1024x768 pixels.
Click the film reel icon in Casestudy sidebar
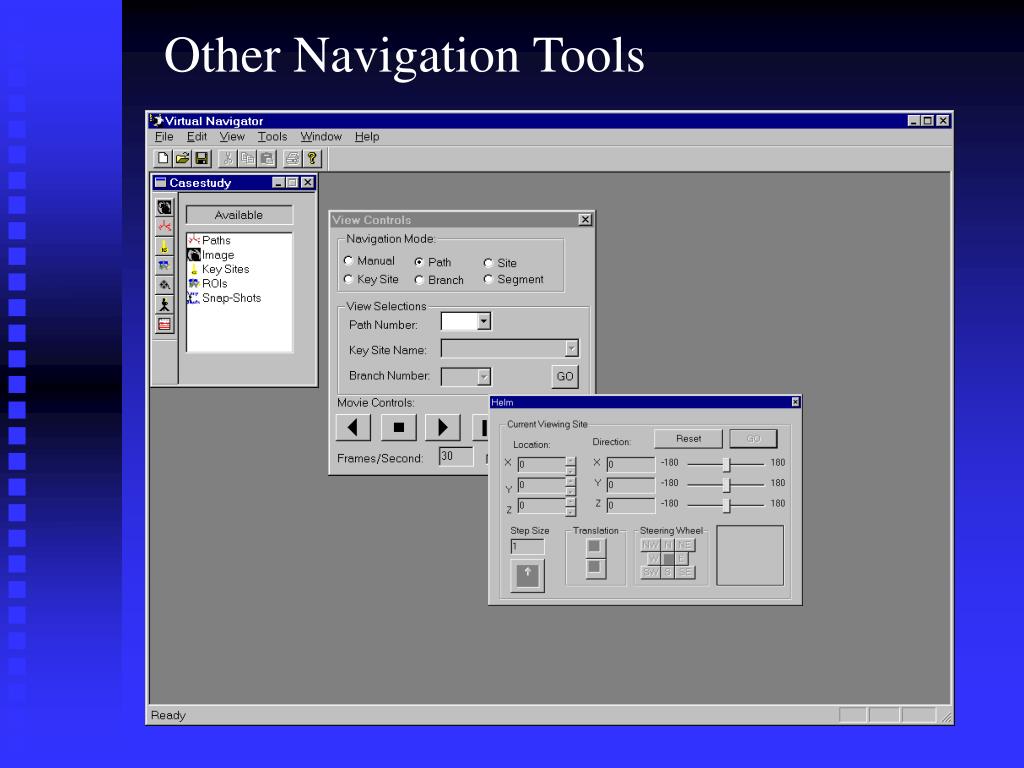[165, 285]
